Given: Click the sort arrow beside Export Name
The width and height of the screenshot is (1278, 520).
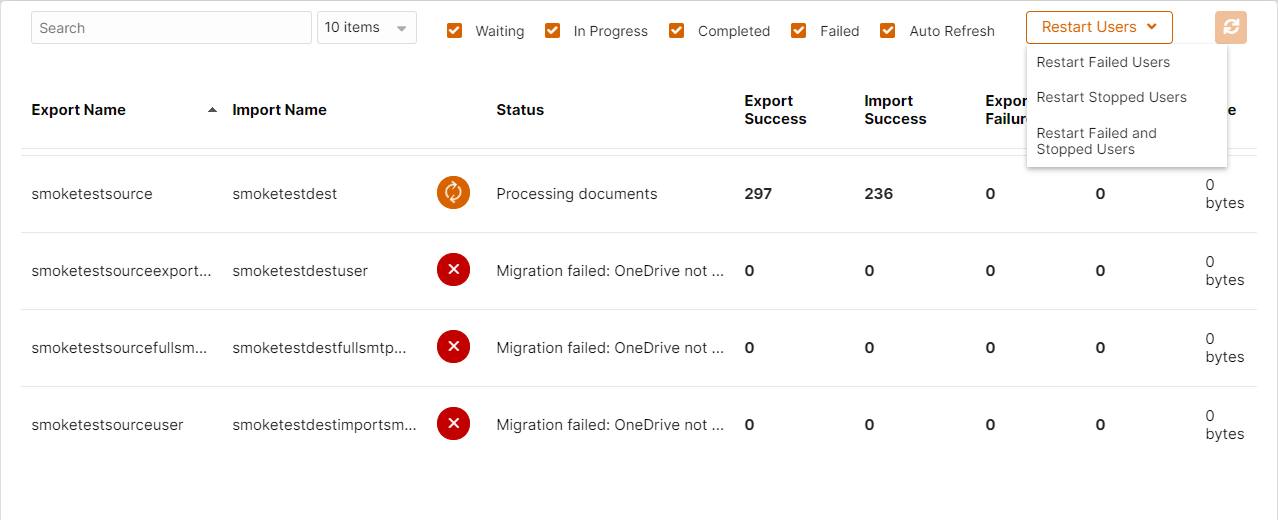Looking at the screenshot, I should [x=212, y=110].
